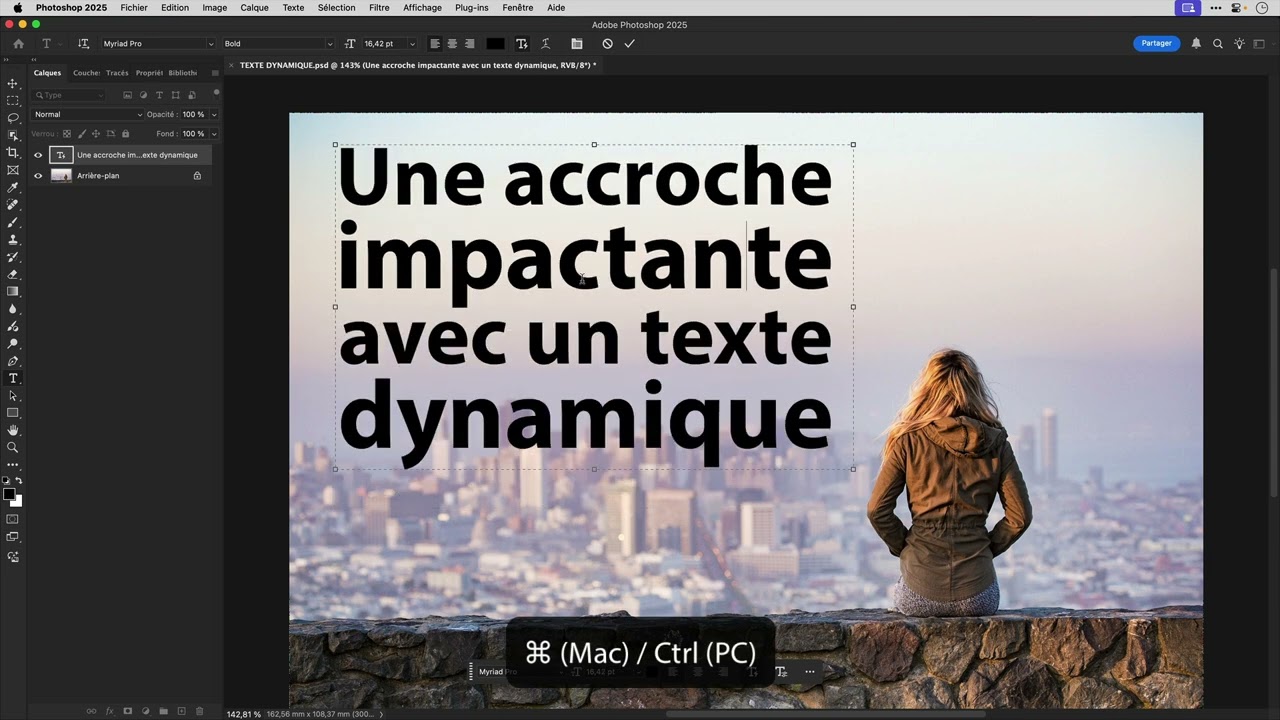Select the Frame tool

[x=13, y=170]
